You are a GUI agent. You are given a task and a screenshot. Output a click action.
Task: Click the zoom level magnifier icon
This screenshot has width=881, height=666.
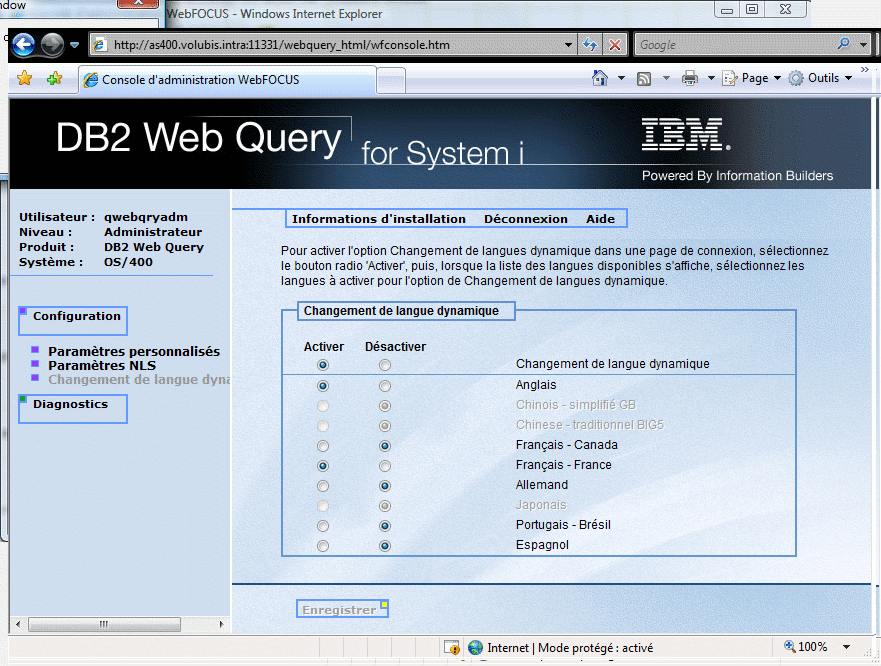pyautogui.click(x=789, y=646)
